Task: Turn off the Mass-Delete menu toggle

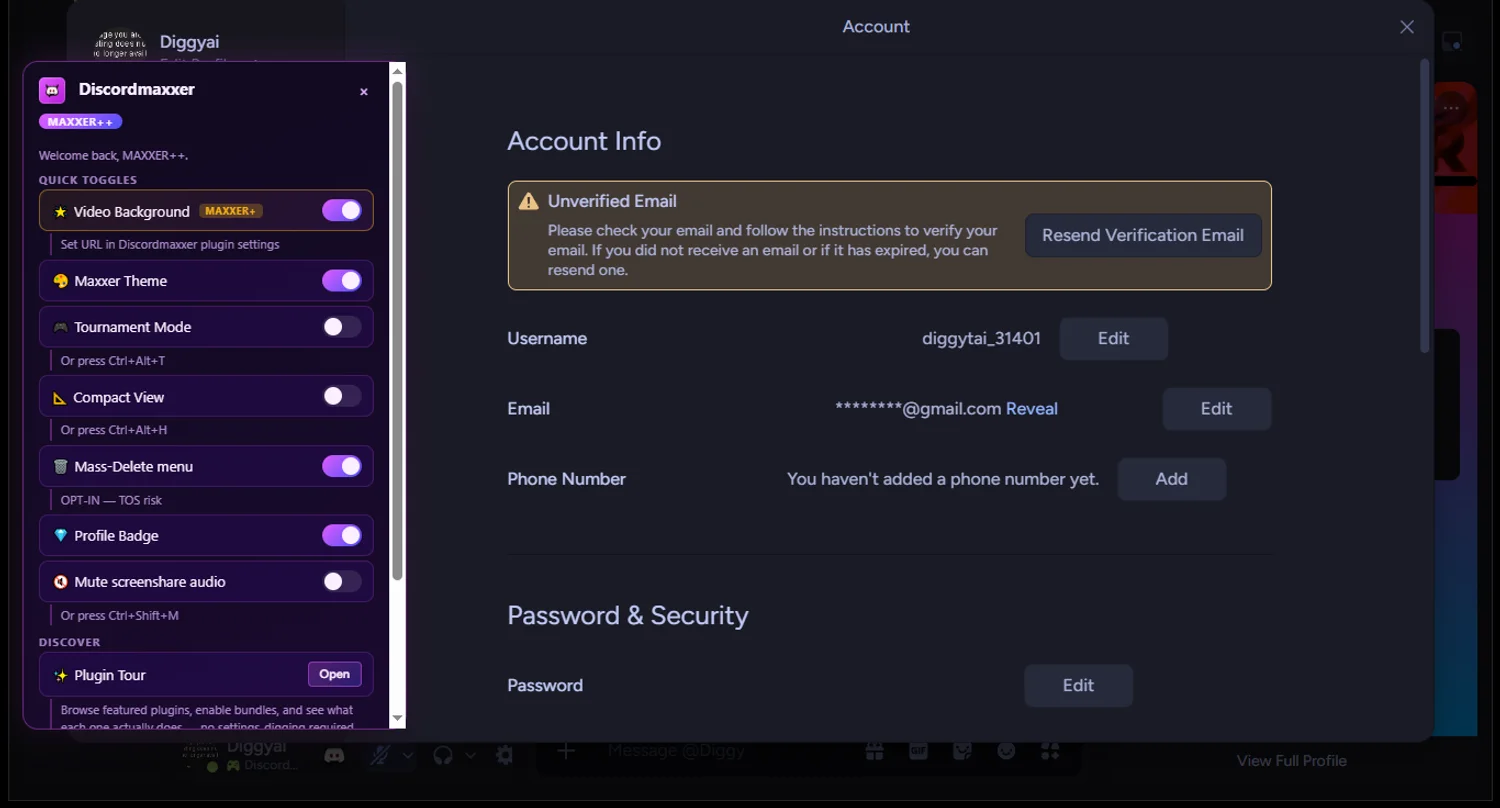Action: tap(342, 466)
